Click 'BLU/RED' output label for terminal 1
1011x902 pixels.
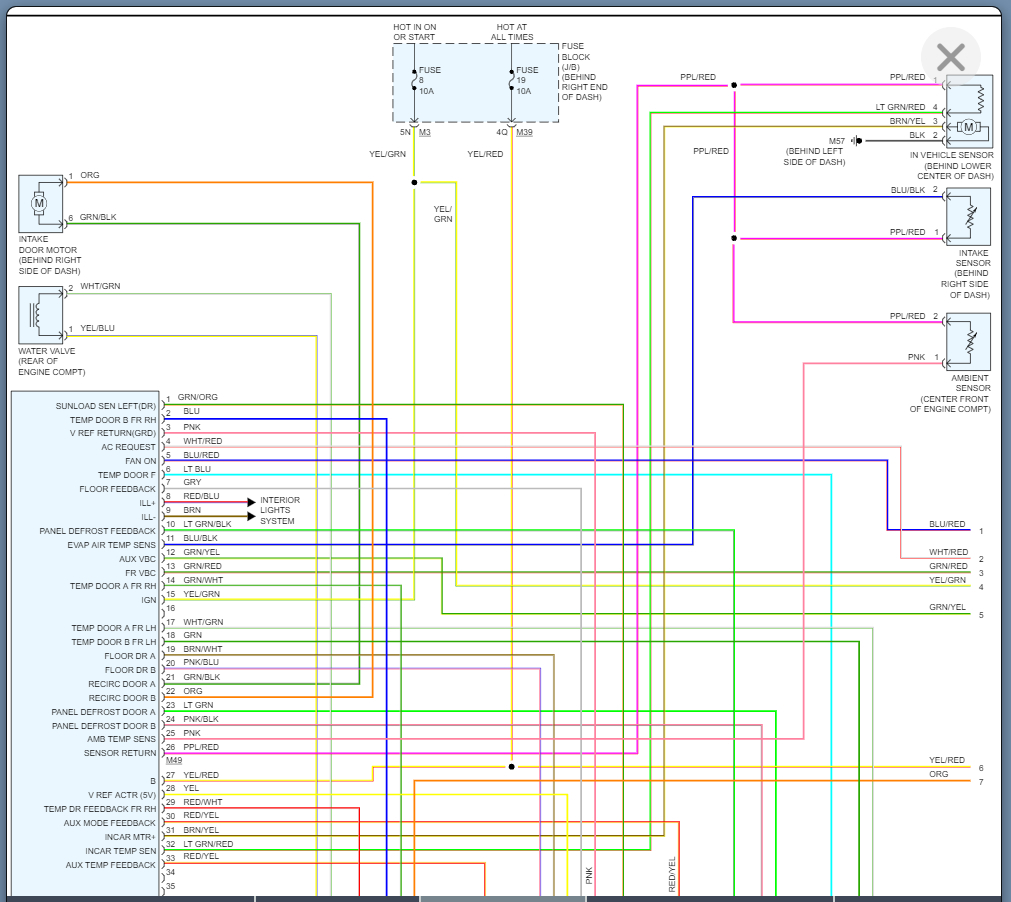(x=947, y=524)
